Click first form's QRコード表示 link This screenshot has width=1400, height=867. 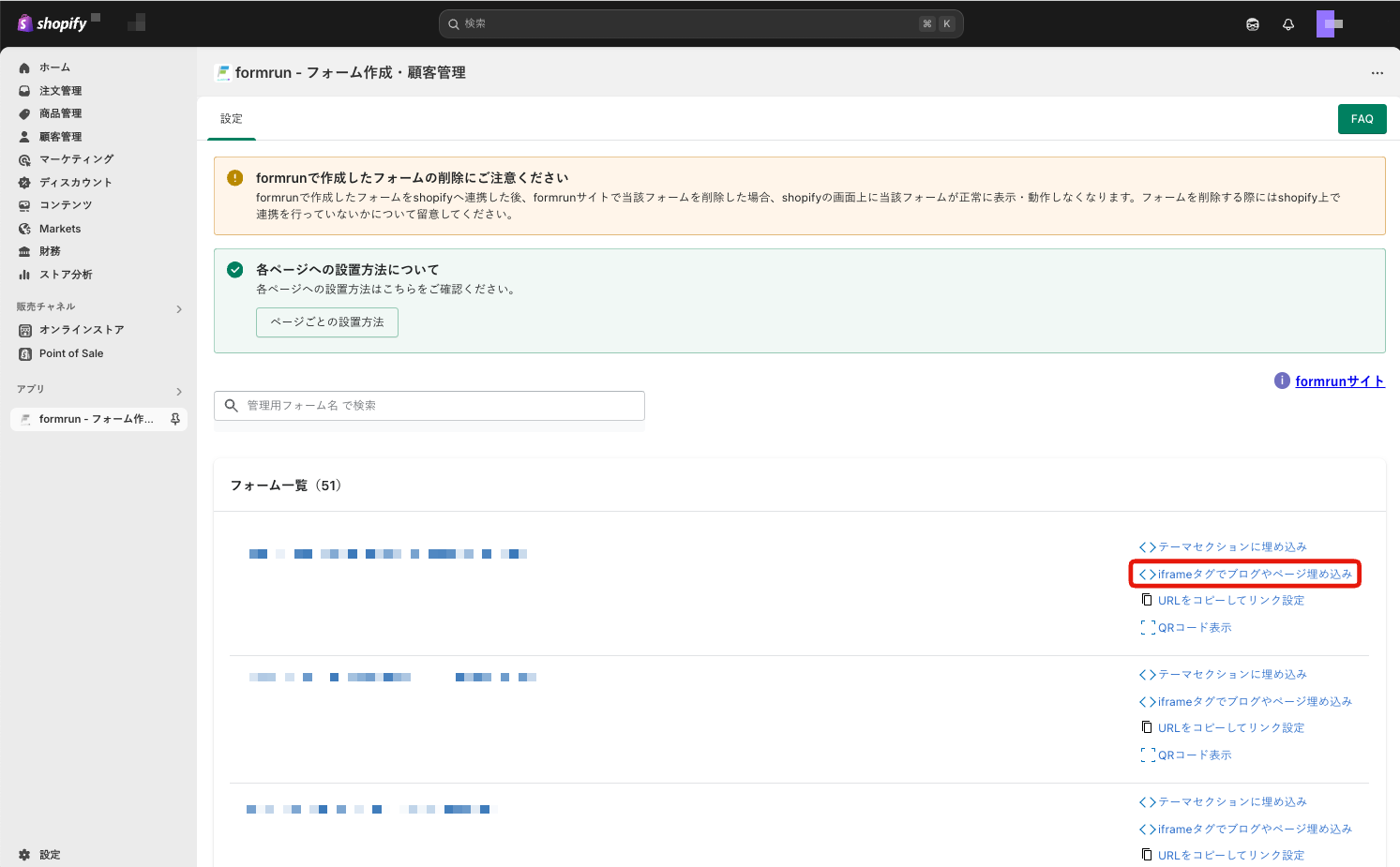pyautogui.click(x=1195, y=627)
